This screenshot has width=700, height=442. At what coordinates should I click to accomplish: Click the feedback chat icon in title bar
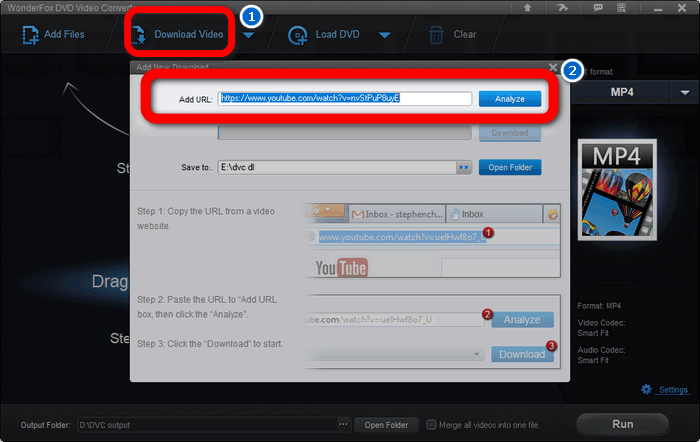598,8
